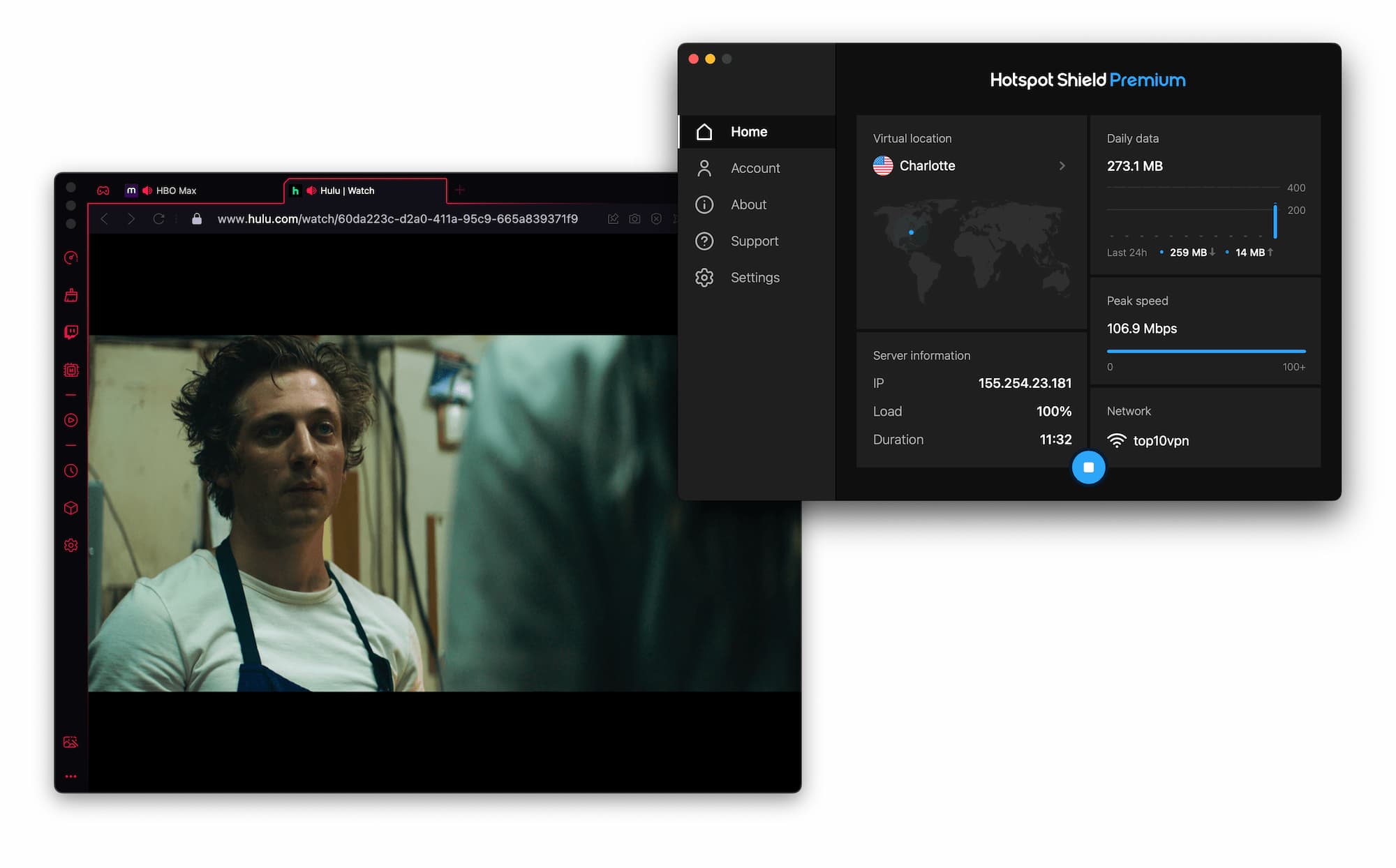Viewport: 1396px width, 868px height.
Task: Toggle the VPN connection blue button
Action: pos(1087,467)
